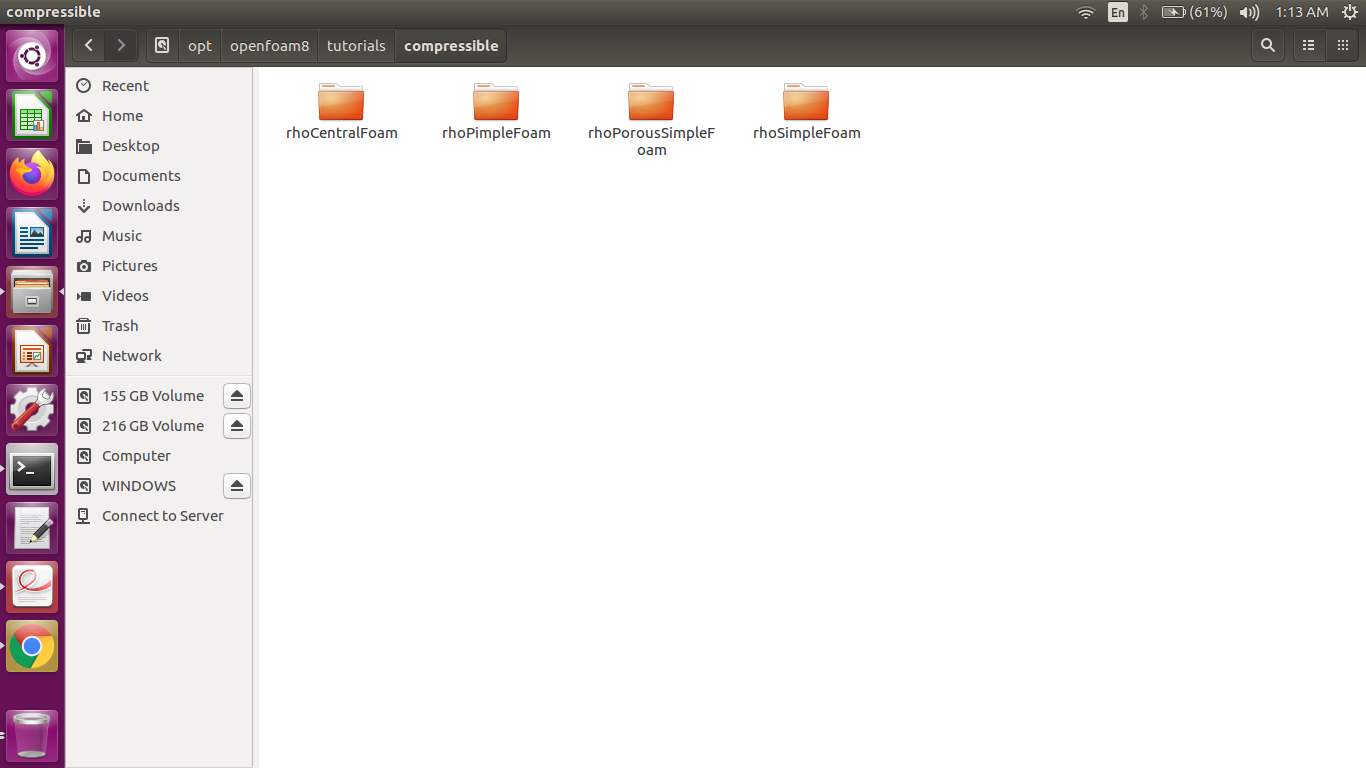The height and width of the screenshot is (768, 1366).
Task: Navigate to openfoam8 in path bar
Action: (x=270, y=45)
